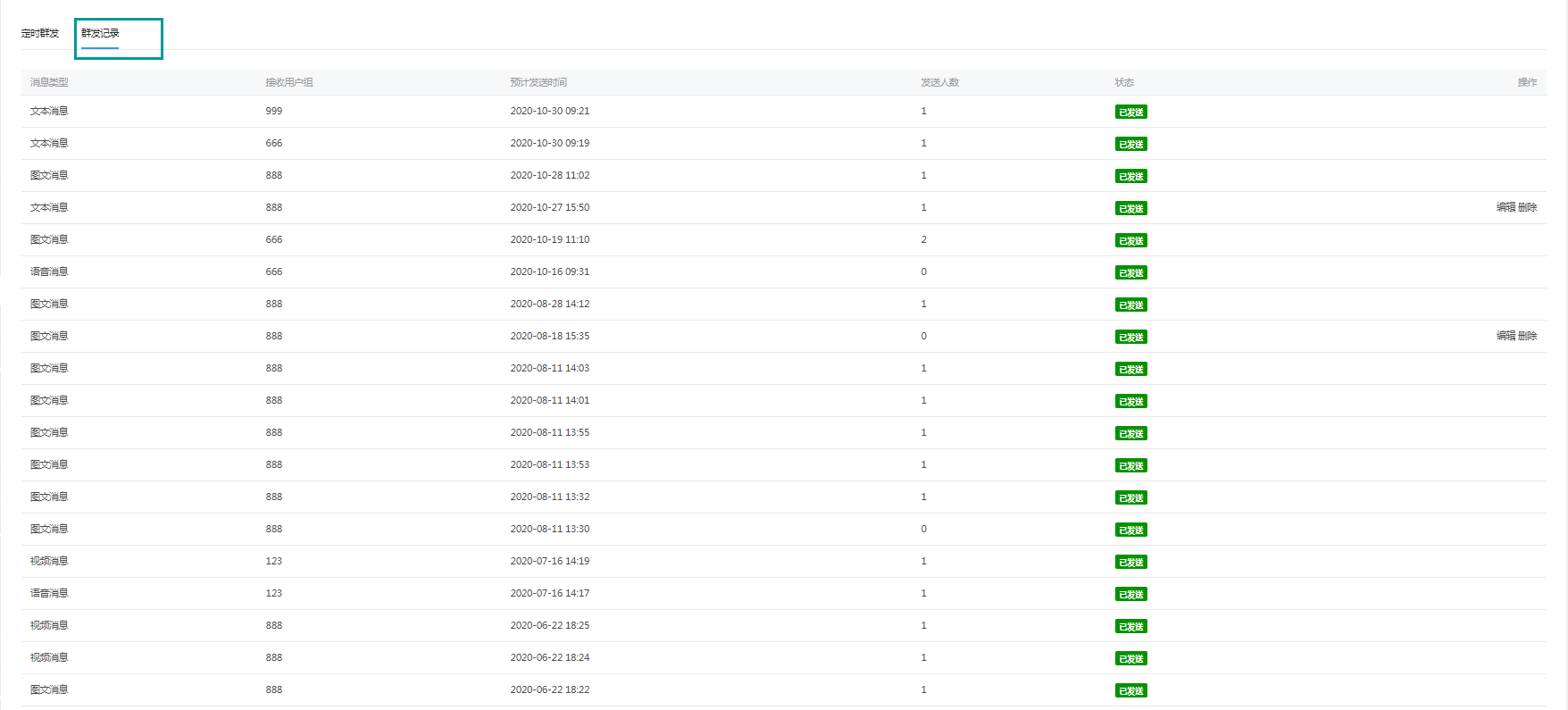Select the 2020-08-28 14:12 timestamp cell
The image size is (1568, 710).
pyautogui.click(x=549, y=304)
